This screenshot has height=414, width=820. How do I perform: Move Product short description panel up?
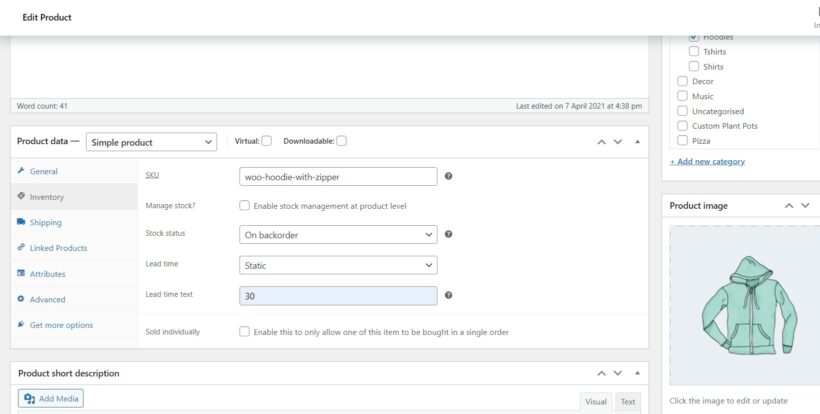pos(601,373)
